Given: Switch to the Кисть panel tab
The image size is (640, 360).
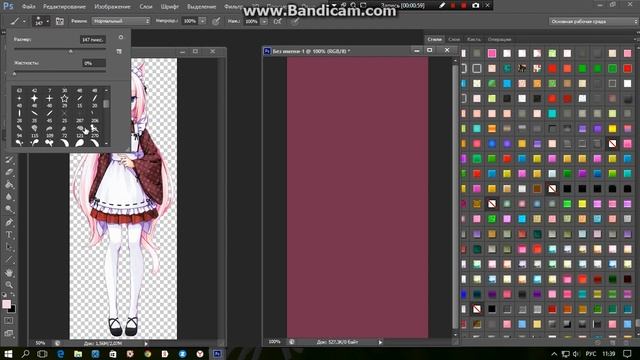Looking at the screenshot, I should pyautogui.click(x=473, y=39).
